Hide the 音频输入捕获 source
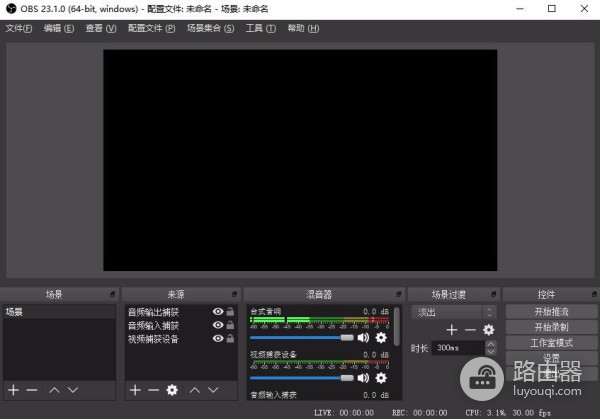 pos(218,325)
